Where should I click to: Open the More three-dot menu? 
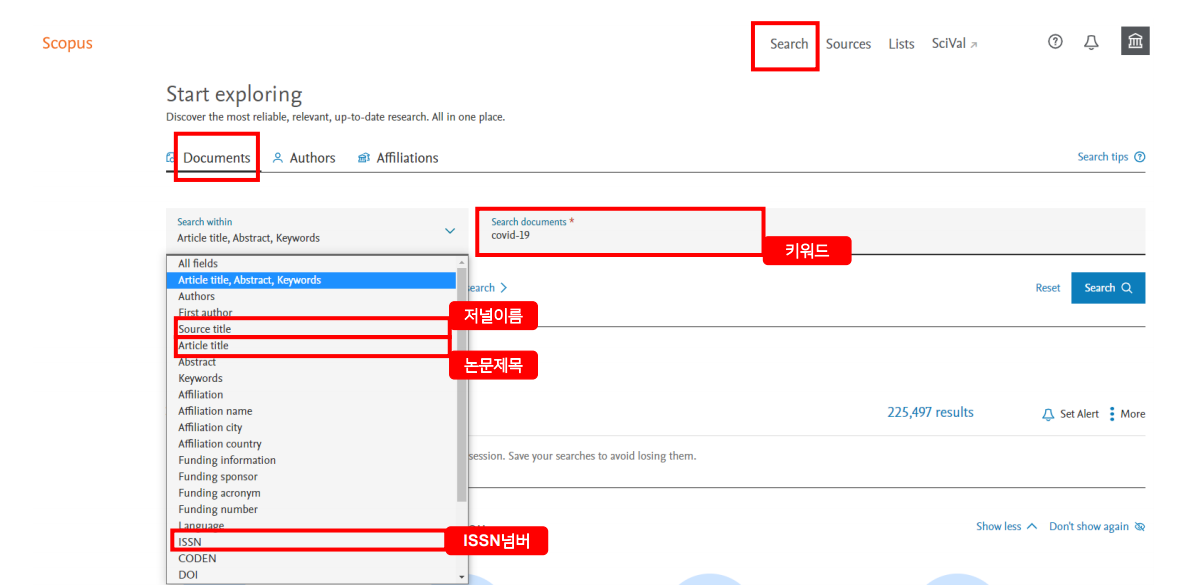(1112, 414)
